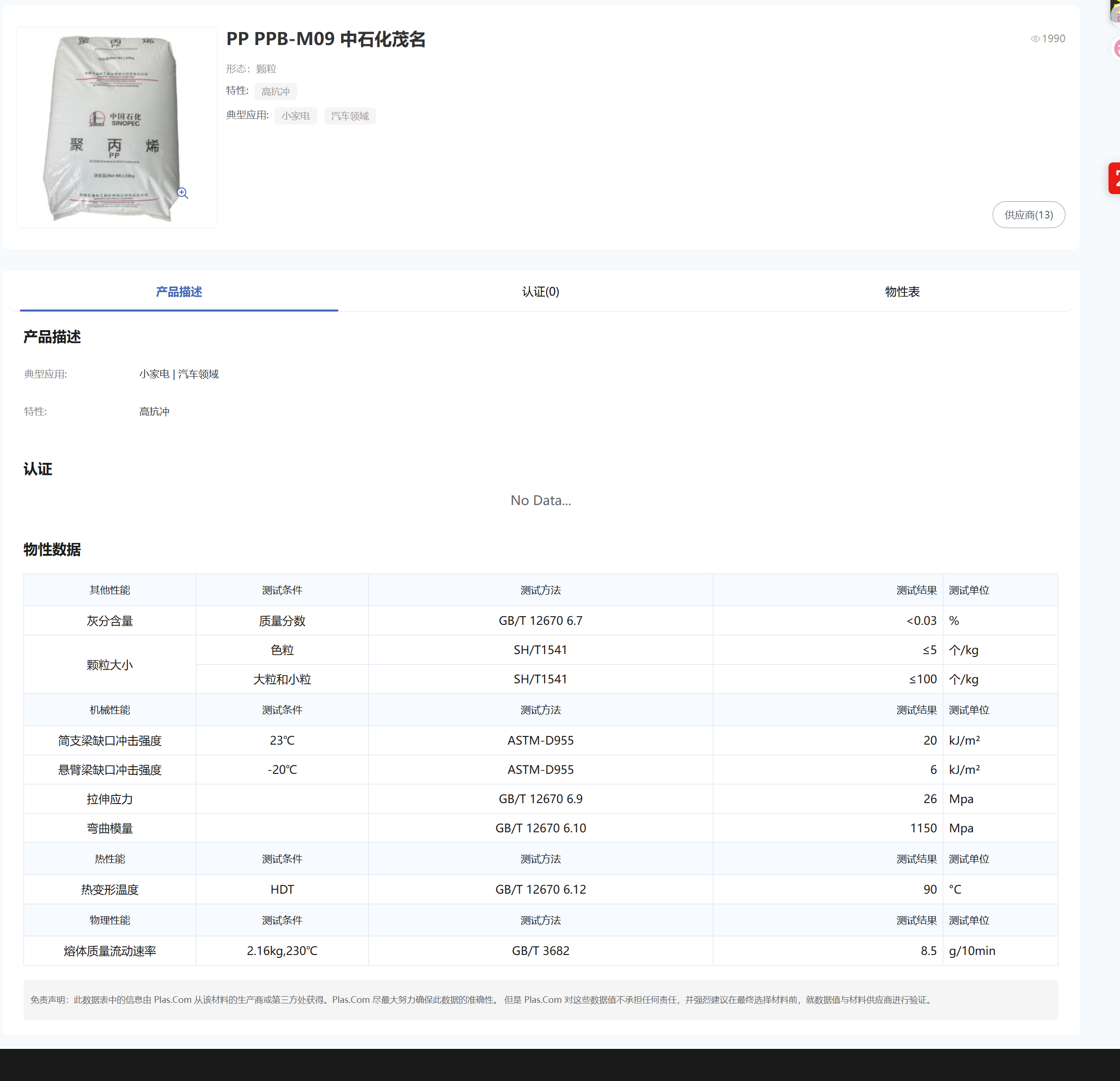The image size is (1120, 1081).
Task: Click the 物理性能 table section header
Action: click(x=110, y=920)
